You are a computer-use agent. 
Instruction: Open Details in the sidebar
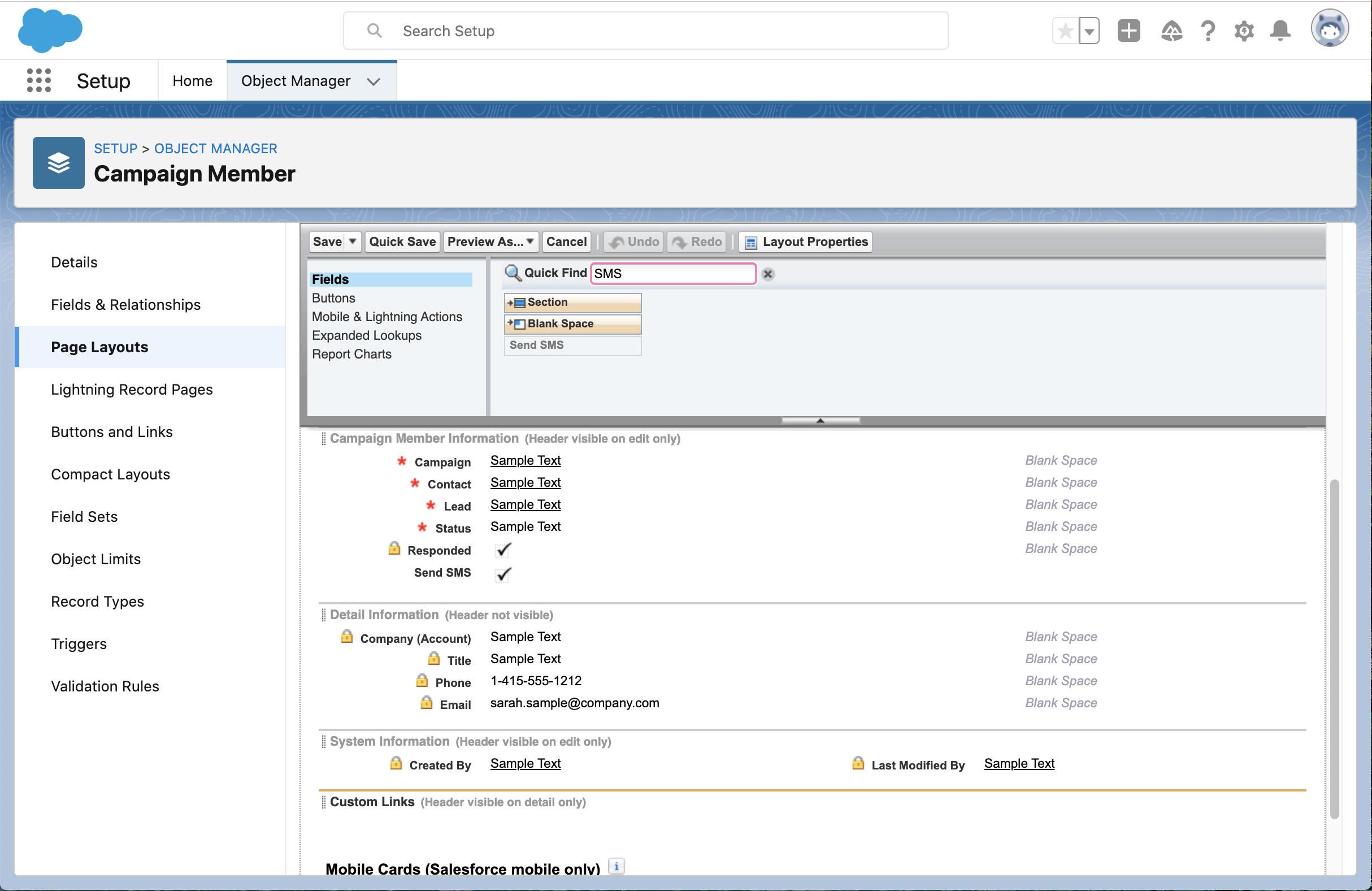point(75,262)
